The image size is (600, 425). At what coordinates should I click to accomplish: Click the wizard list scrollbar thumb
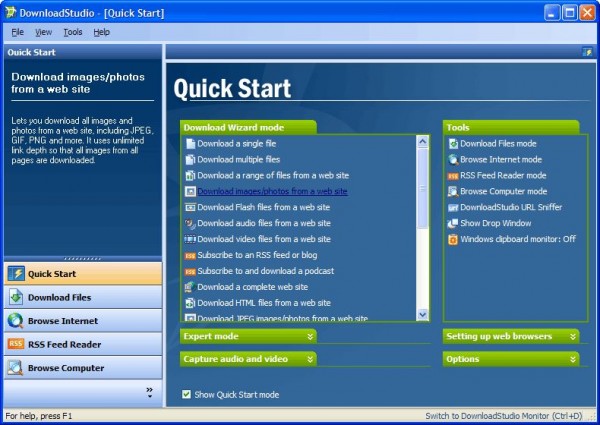pos(422,189)
